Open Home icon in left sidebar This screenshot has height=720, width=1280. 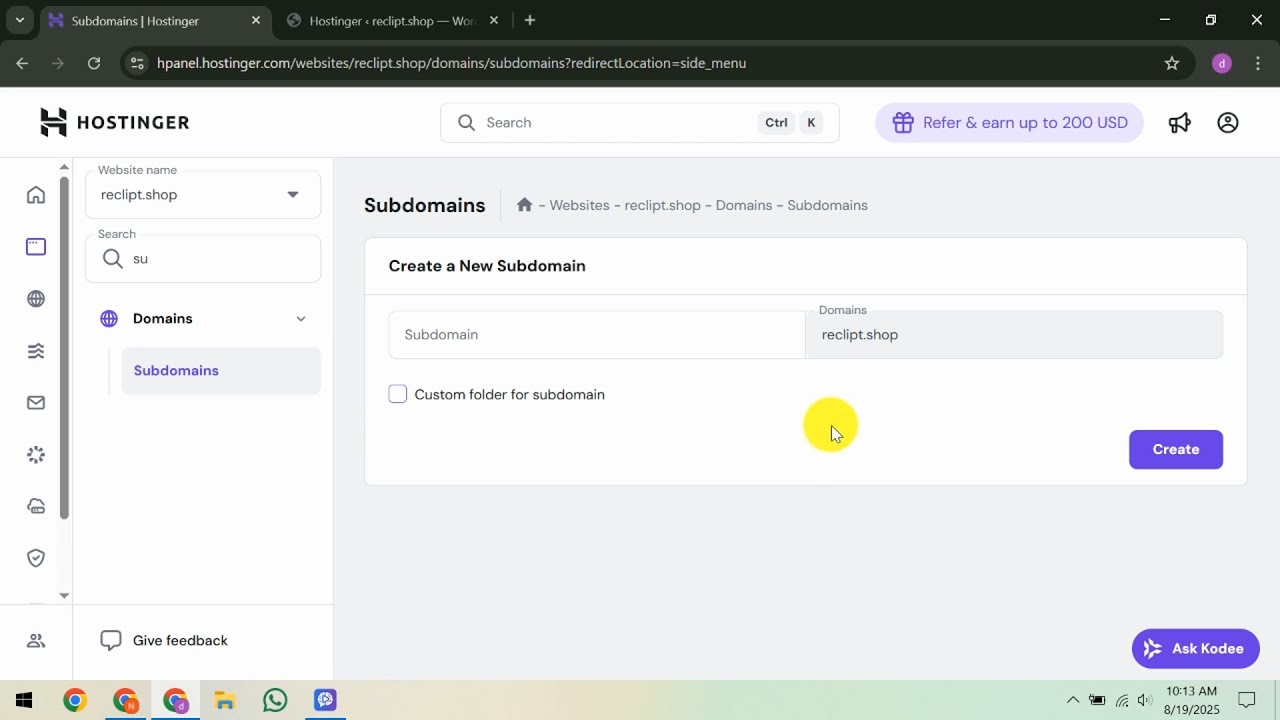click(36, 195)
